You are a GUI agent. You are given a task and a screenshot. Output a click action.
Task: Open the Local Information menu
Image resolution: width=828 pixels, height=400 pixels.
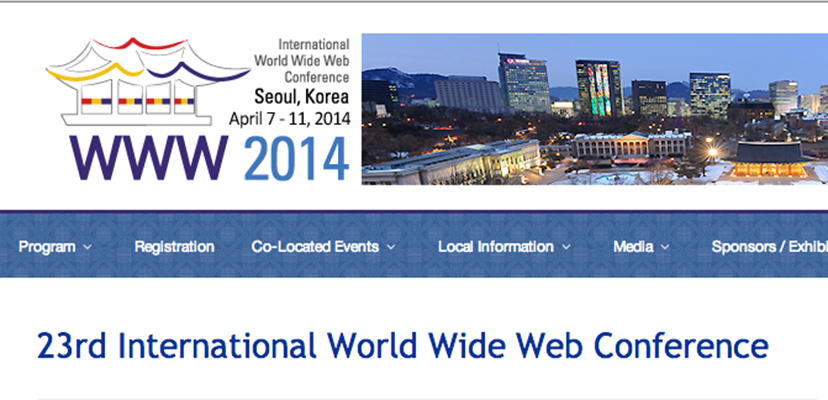click(496, 247)
